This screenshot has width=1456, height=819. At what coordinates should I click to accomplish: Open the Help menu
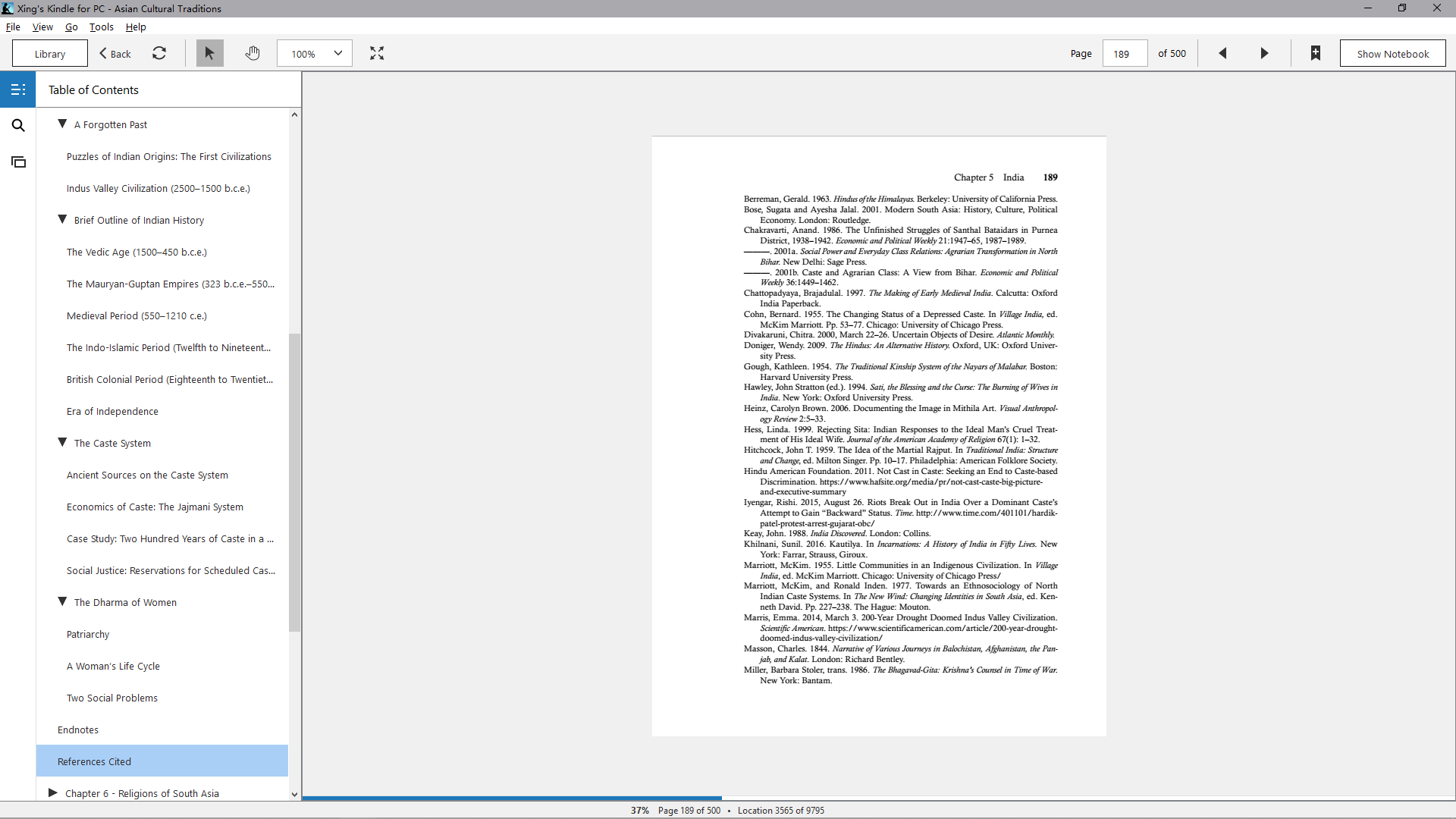(x=136, y=27)
